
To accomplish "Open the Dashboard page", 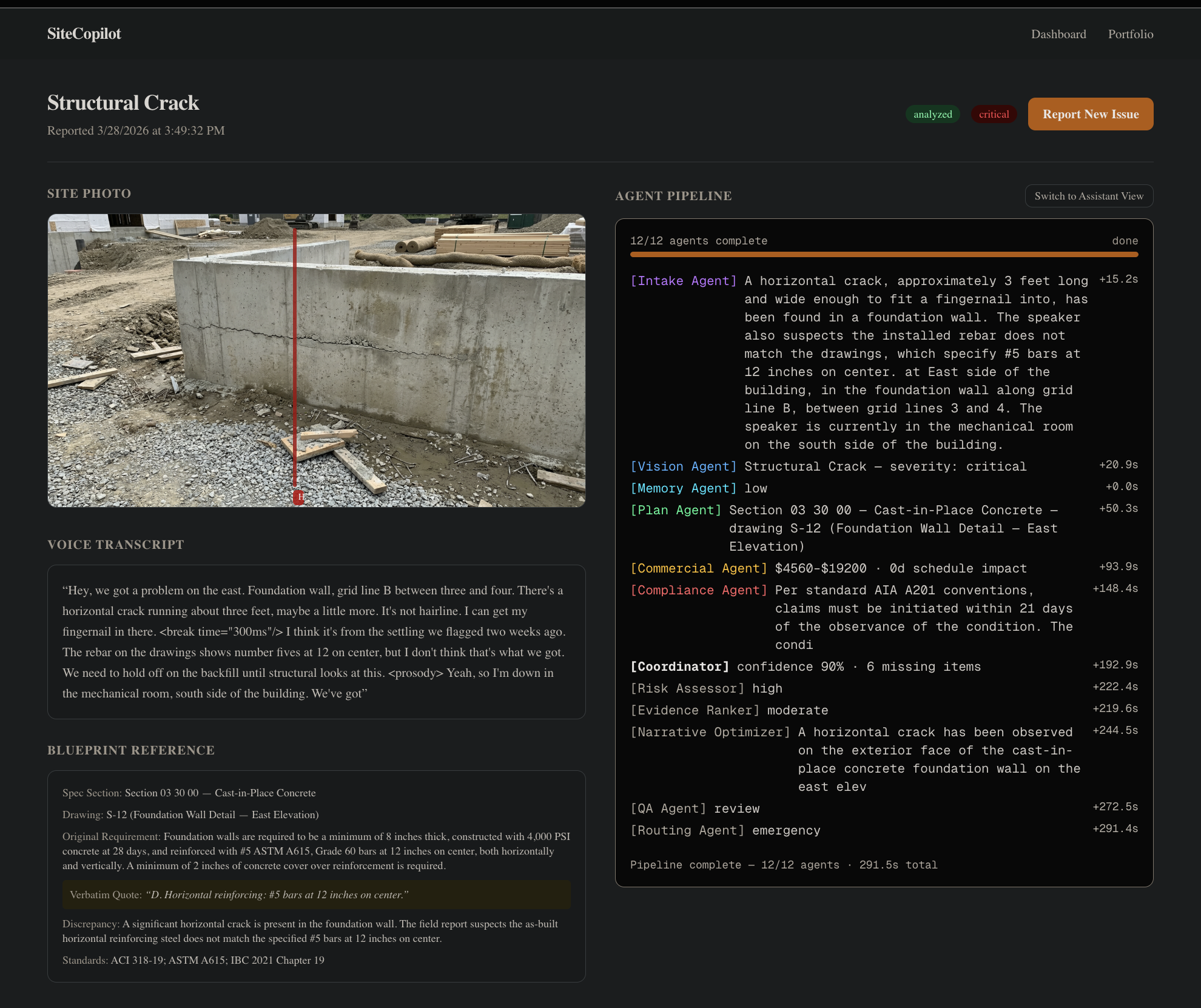I will tap(1058, 34).
